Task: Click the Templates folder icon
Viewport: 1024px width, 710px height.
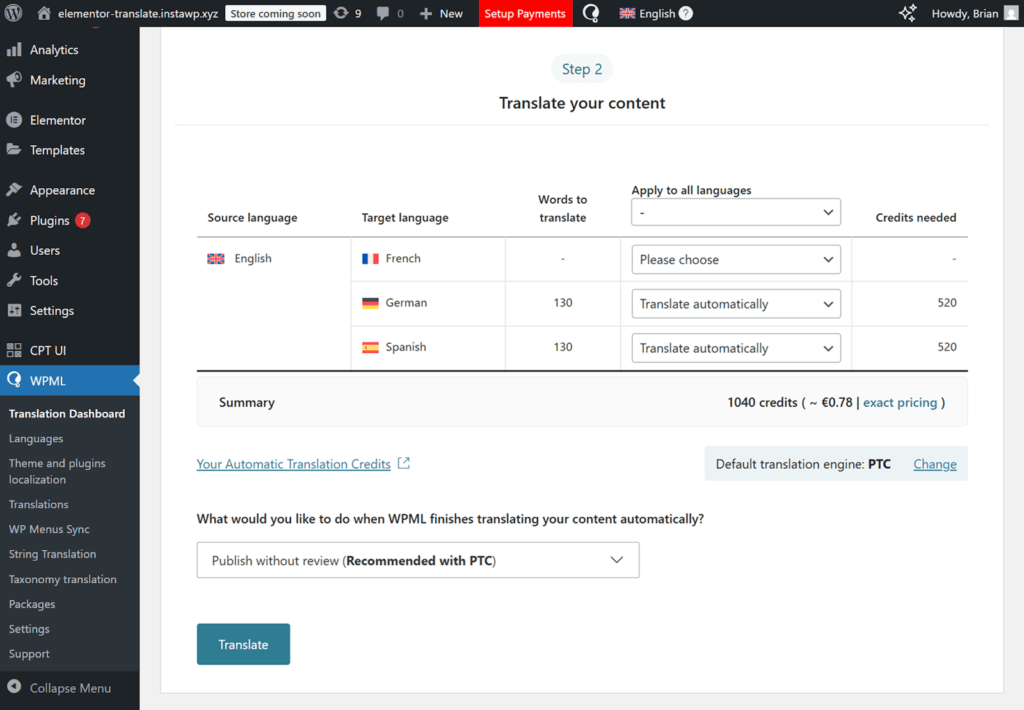Action: (14, 150)
